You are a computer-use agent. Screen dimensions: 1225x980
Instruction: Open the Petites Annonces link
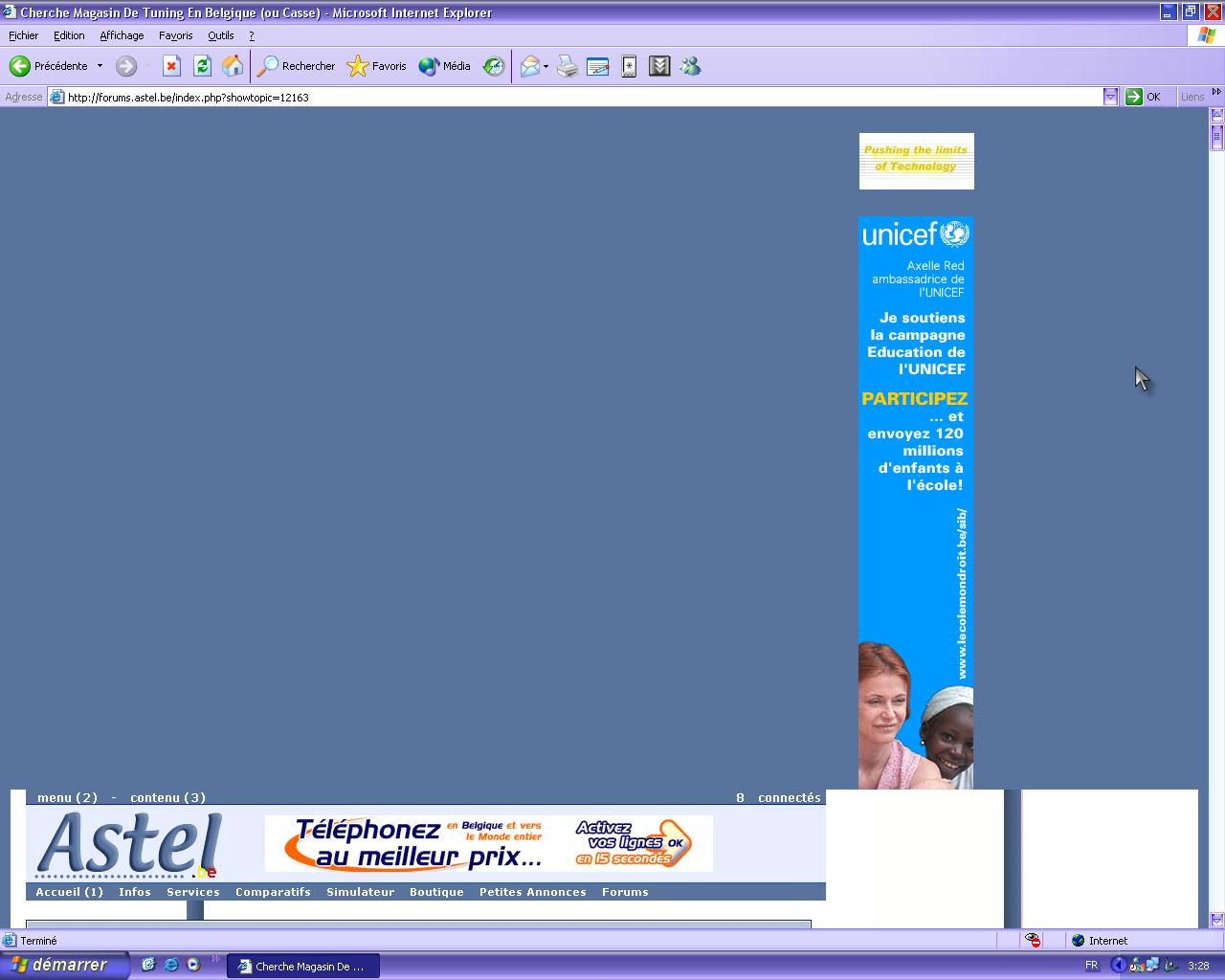(x=532, y=892)
